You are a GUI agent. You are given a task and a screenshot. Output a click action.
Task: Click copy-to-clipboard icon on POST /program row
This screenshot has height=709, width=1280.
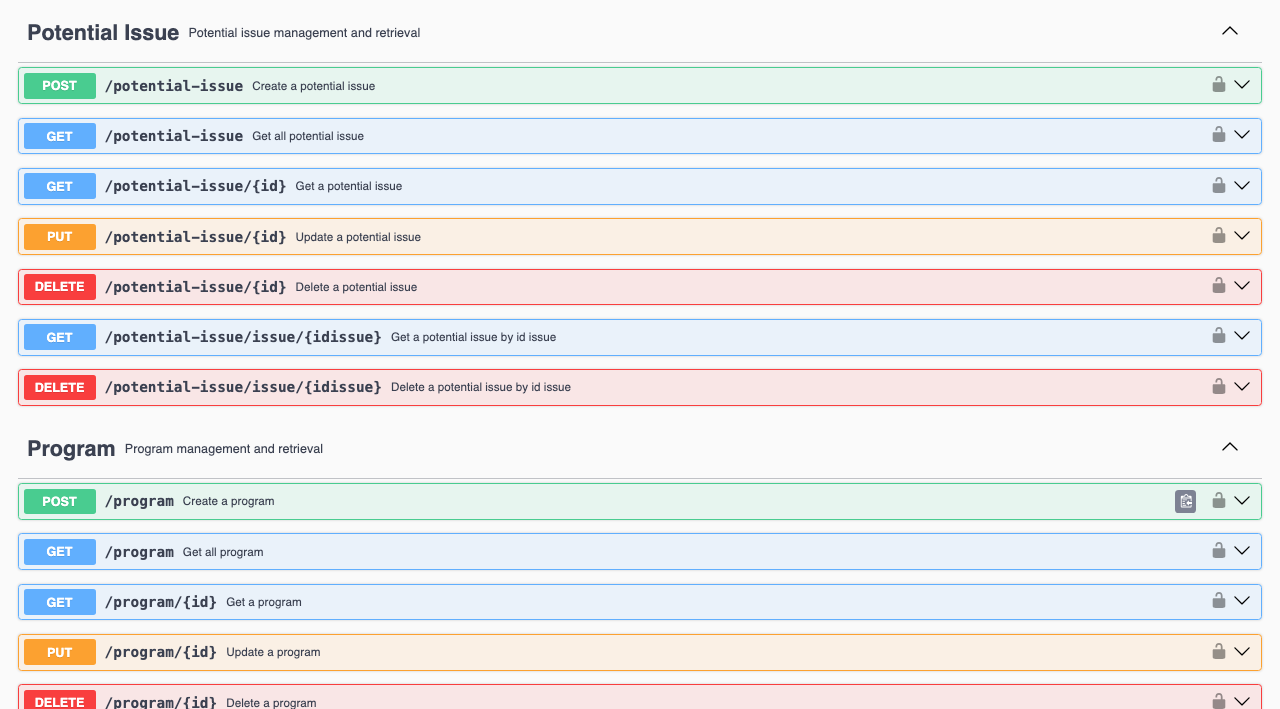coord(1185,501)
